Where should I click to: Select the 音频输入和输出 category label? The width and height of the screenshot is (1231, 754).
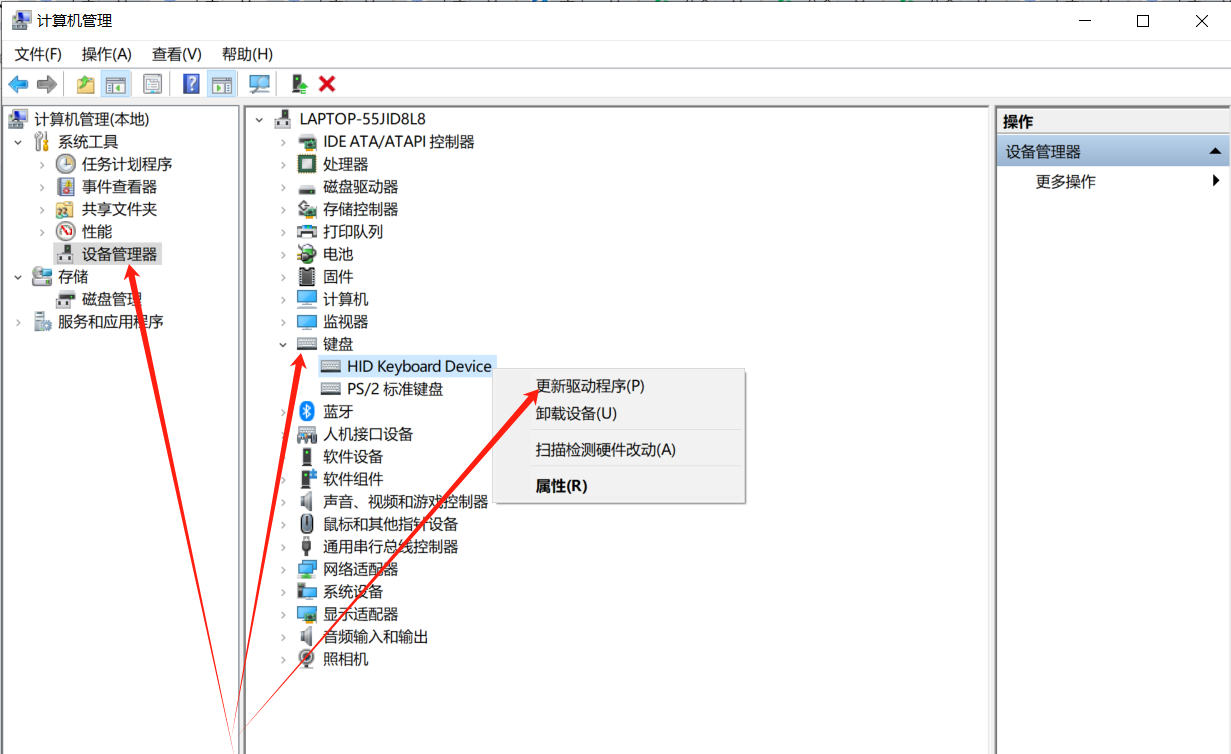tap(375, 637)
